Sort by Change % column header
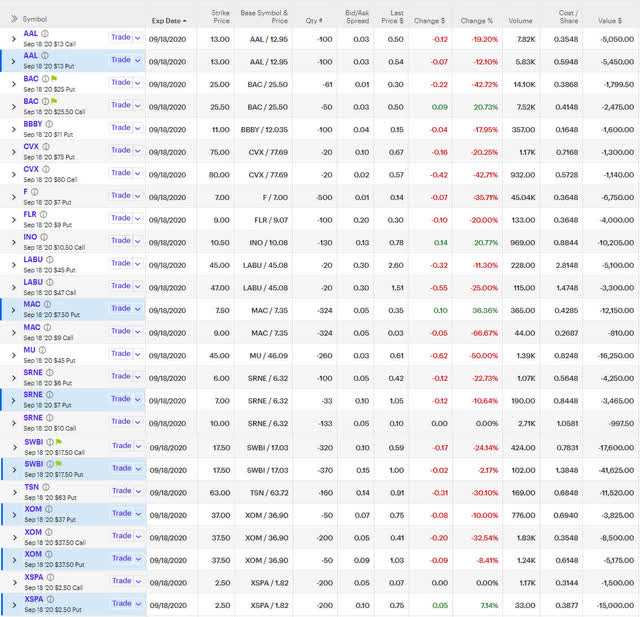 476,21
